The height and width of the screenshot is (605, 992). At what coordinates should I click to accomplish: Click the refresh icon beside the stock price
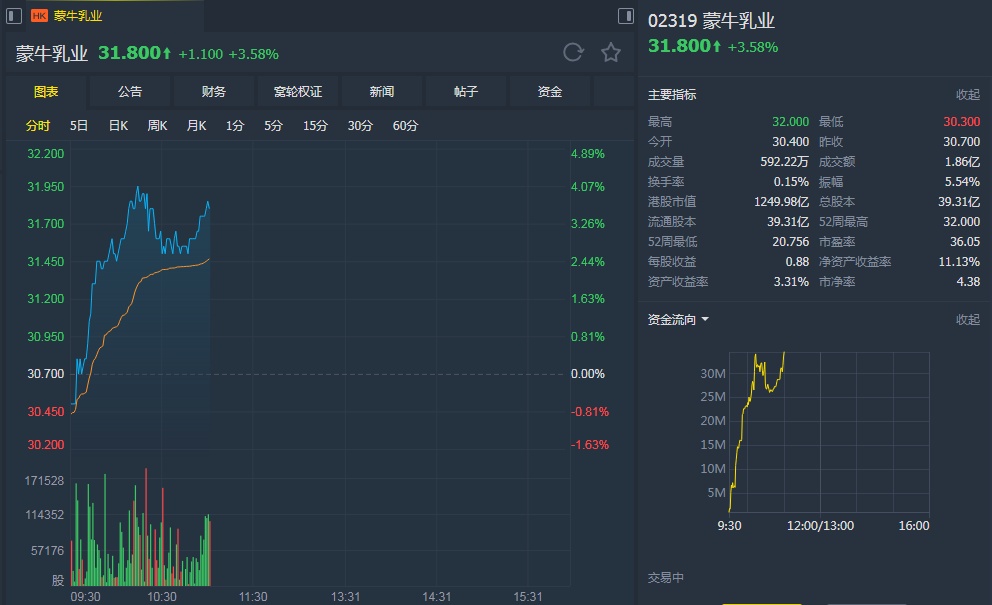[x=573, y=53]
